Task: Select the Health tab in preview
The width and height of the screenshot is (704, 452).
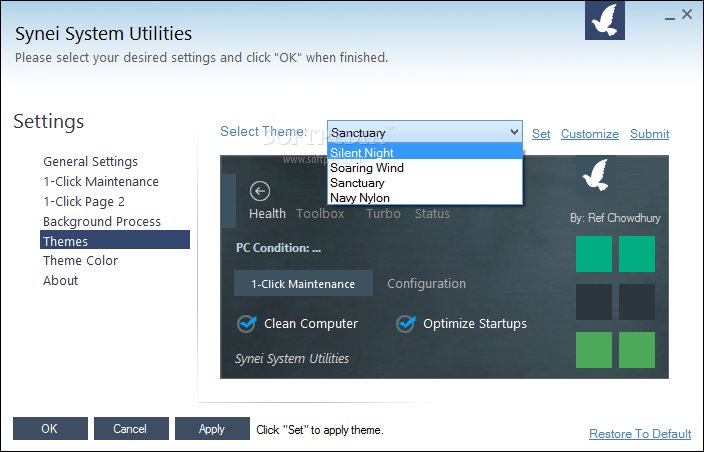Action: (267, 214)
